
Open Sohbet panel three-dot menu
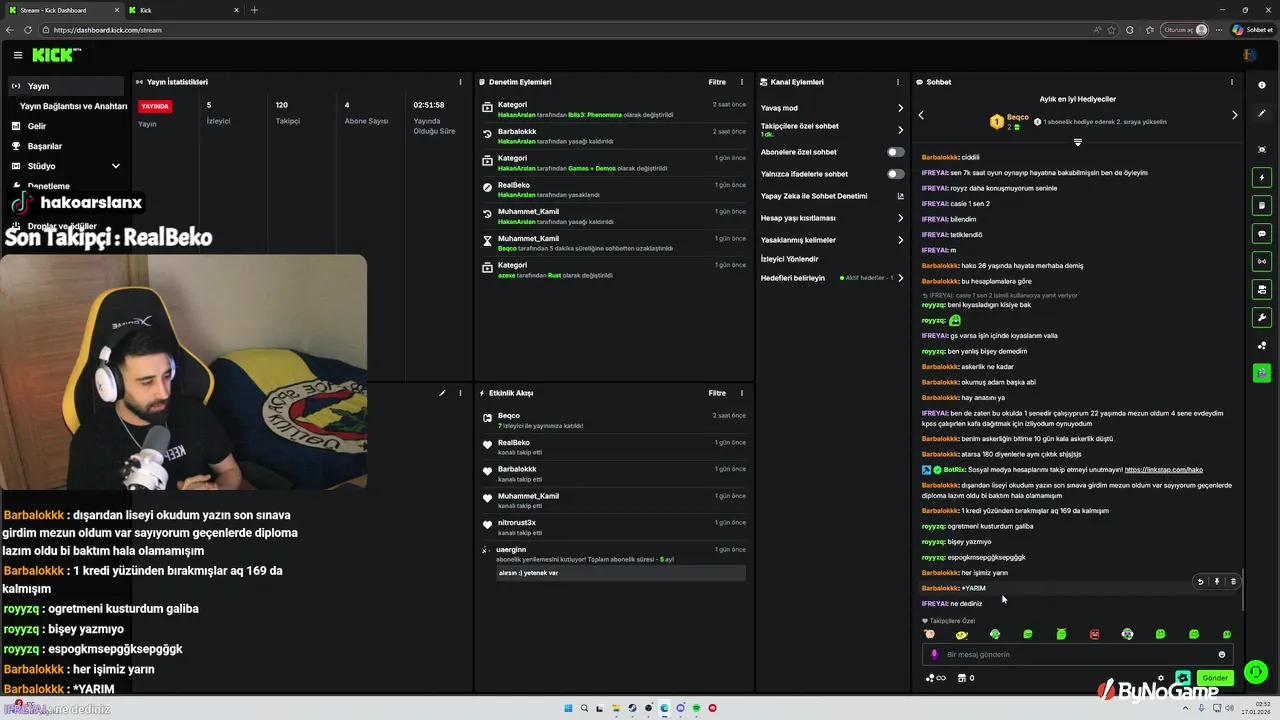[1232, 82]
